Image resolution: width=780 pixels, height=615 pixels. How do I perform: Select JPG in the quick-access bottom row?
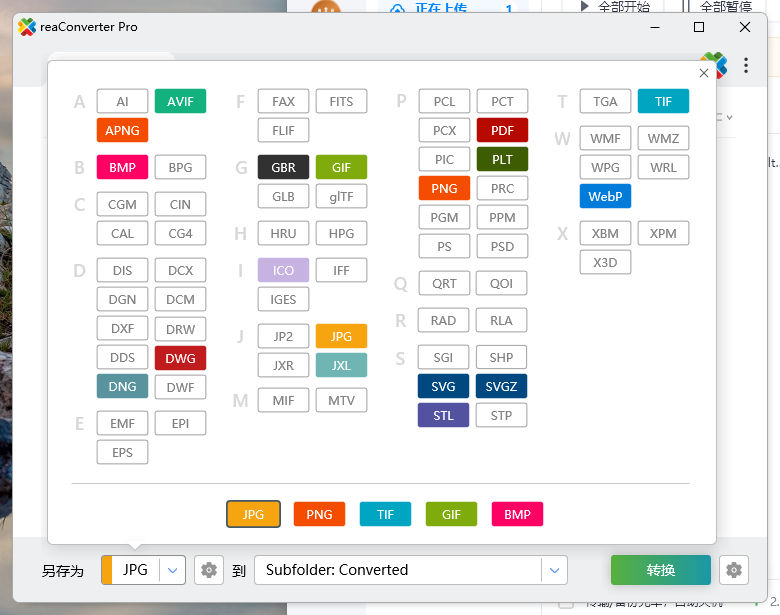(253, 514)
